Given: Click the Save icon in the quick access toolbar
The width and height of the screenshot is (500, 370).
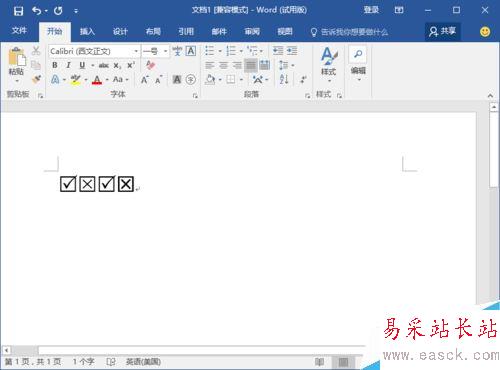Looking at the screenshot, I should (x=18, y=11).
